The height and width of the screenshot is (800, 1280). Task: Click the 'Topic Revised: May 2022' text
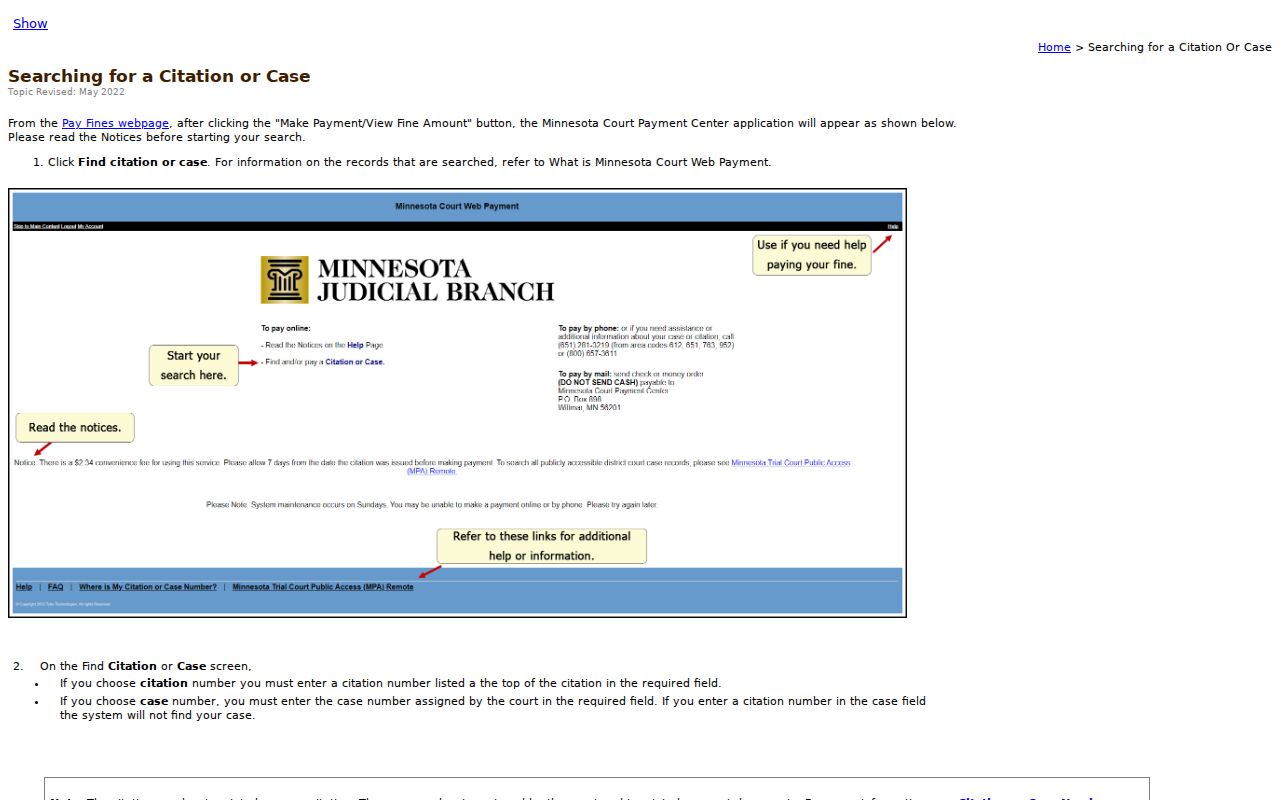click(x=66, y=92)
